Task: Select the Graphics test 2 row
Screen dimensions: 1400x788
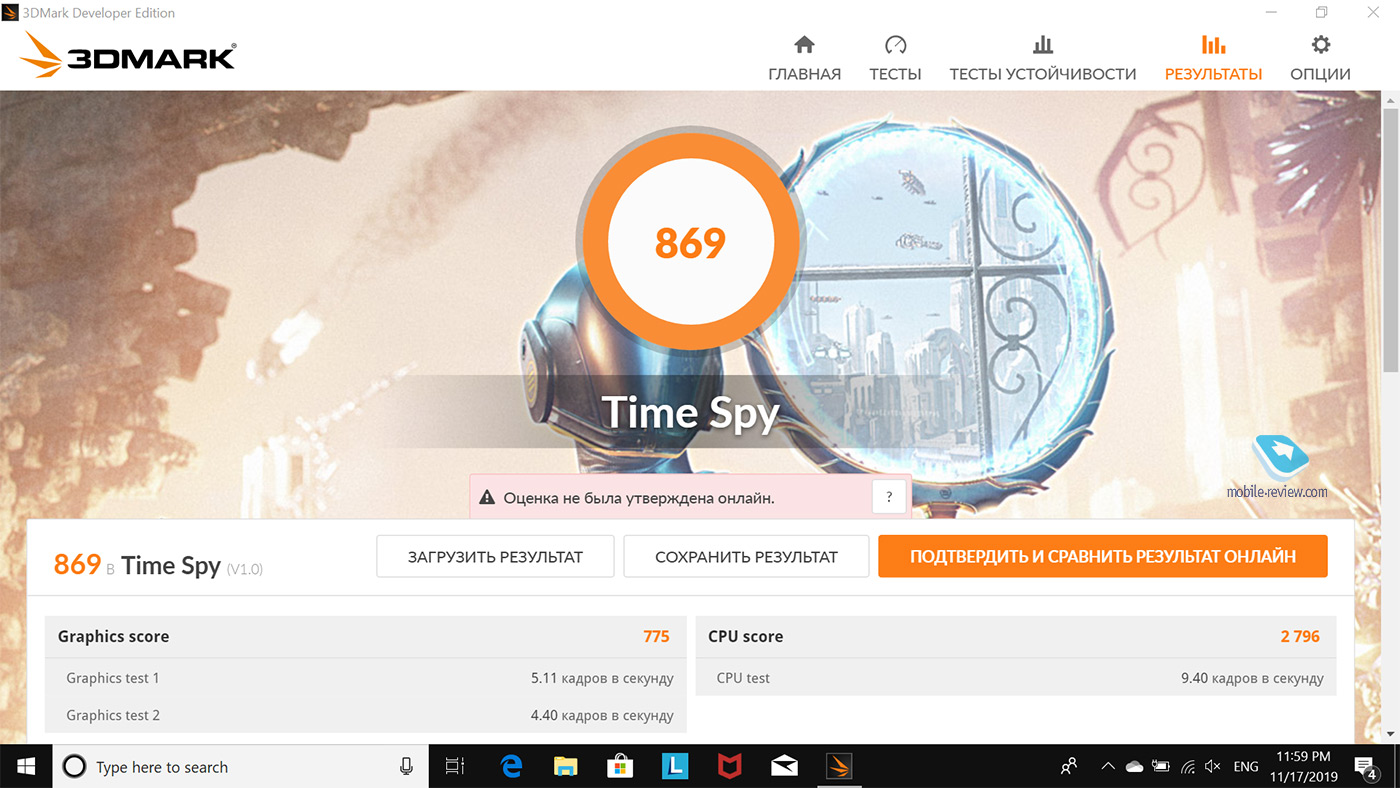Action: tap(366, 715)
